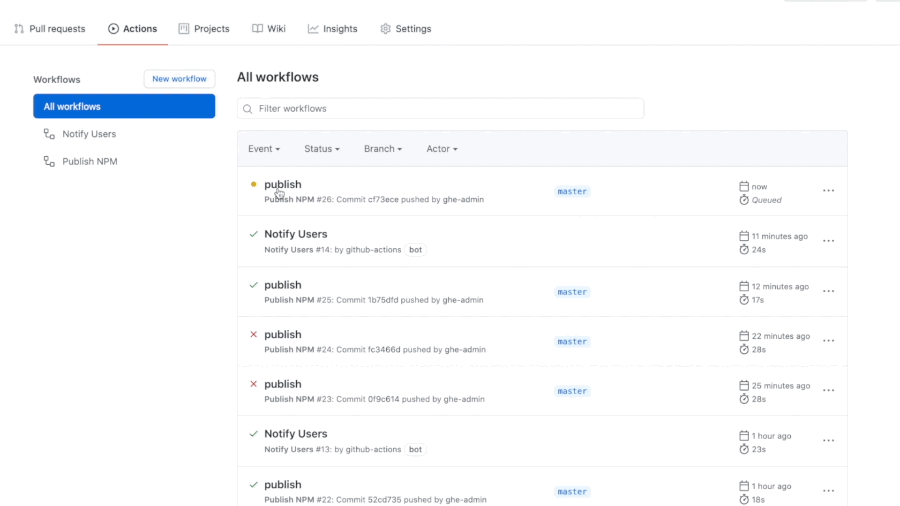The width and height of the screenshot is (900, 506).
Task: Click the success checkmark for Notify Users #14
Action: [254, 234]
